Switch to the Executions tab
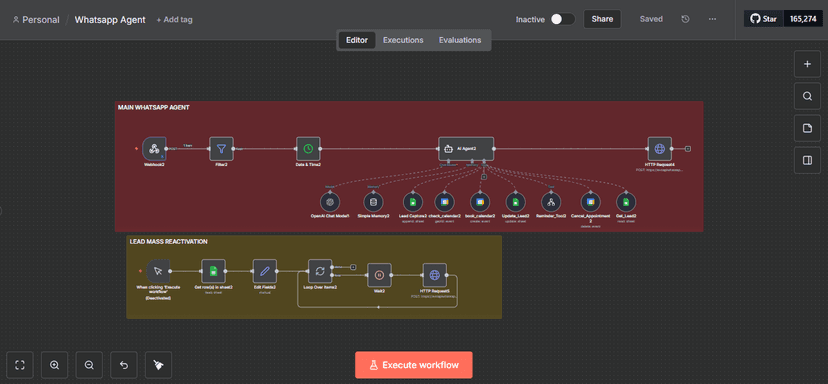 click(403, 40)
